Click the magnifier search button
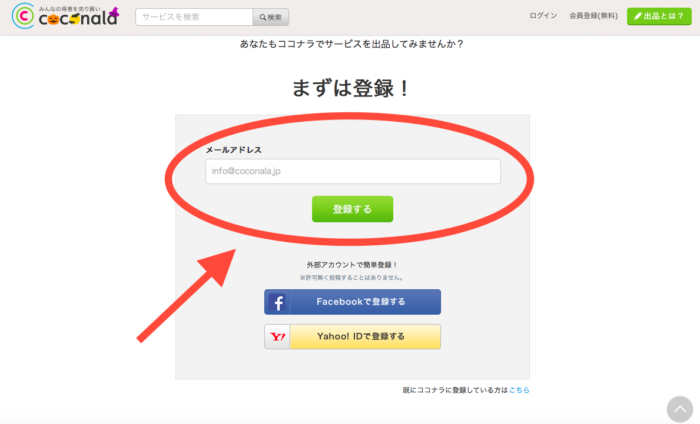This screenshot has height=424, width=700. (x=271, y=17)
